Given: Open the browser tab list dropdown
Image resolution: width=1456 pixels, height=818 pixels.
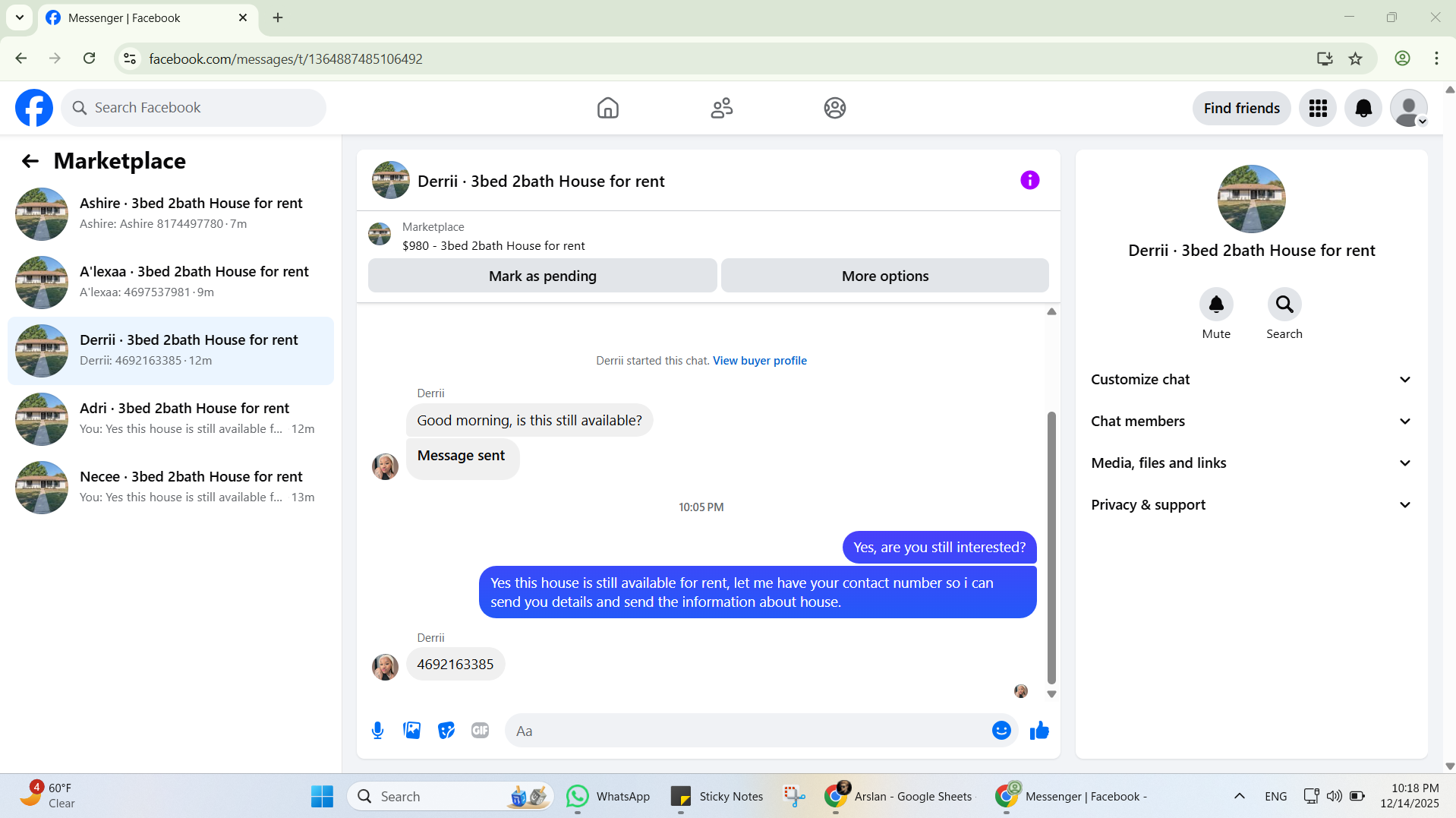Looking at the screenshot, I should (x=20, y=17).
